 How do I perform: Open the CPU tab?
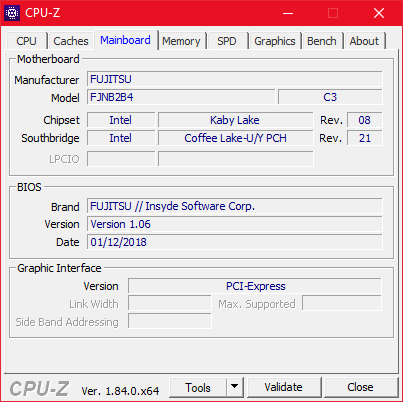tap(26, 41)
